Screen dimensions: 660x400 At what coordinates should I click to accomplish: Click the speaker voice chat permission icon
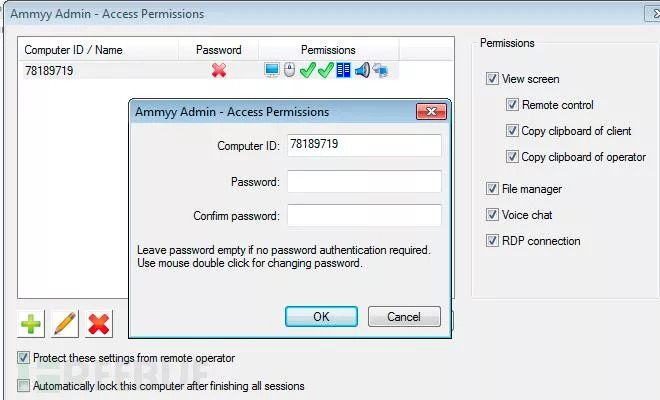[362, 71]
